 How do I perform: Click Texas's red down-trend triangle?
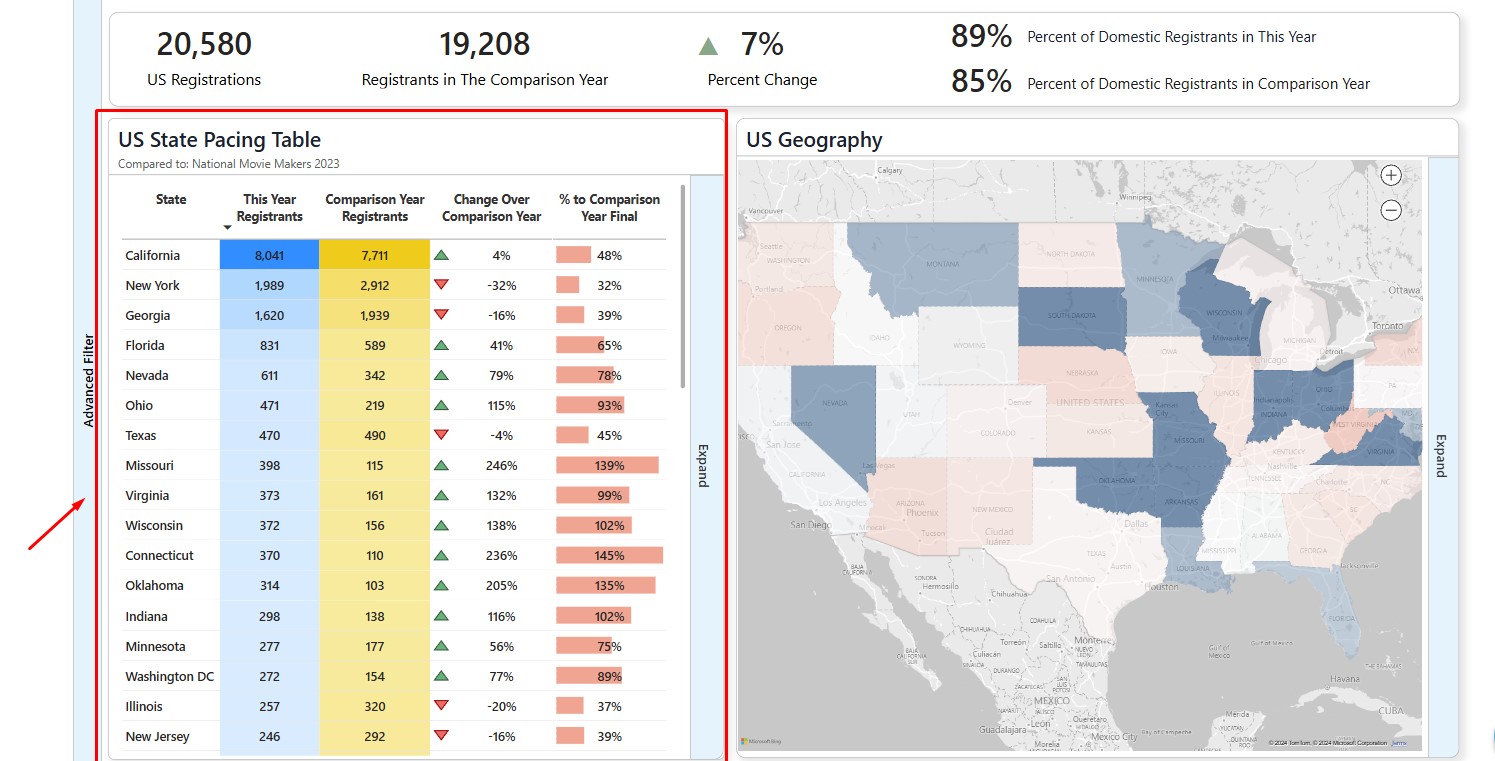441,435
